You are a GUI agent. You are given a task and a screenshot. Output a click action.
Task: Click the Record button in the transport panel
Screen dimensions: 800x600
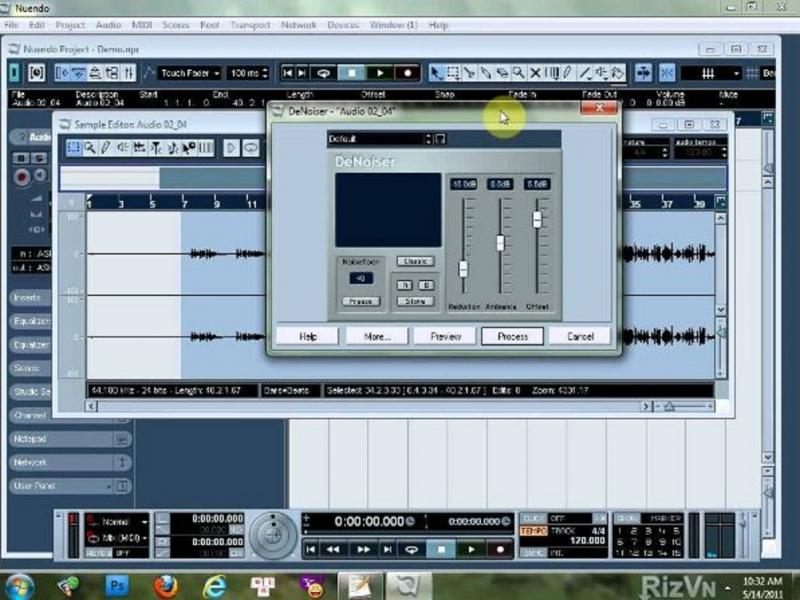tap(500, 549)
